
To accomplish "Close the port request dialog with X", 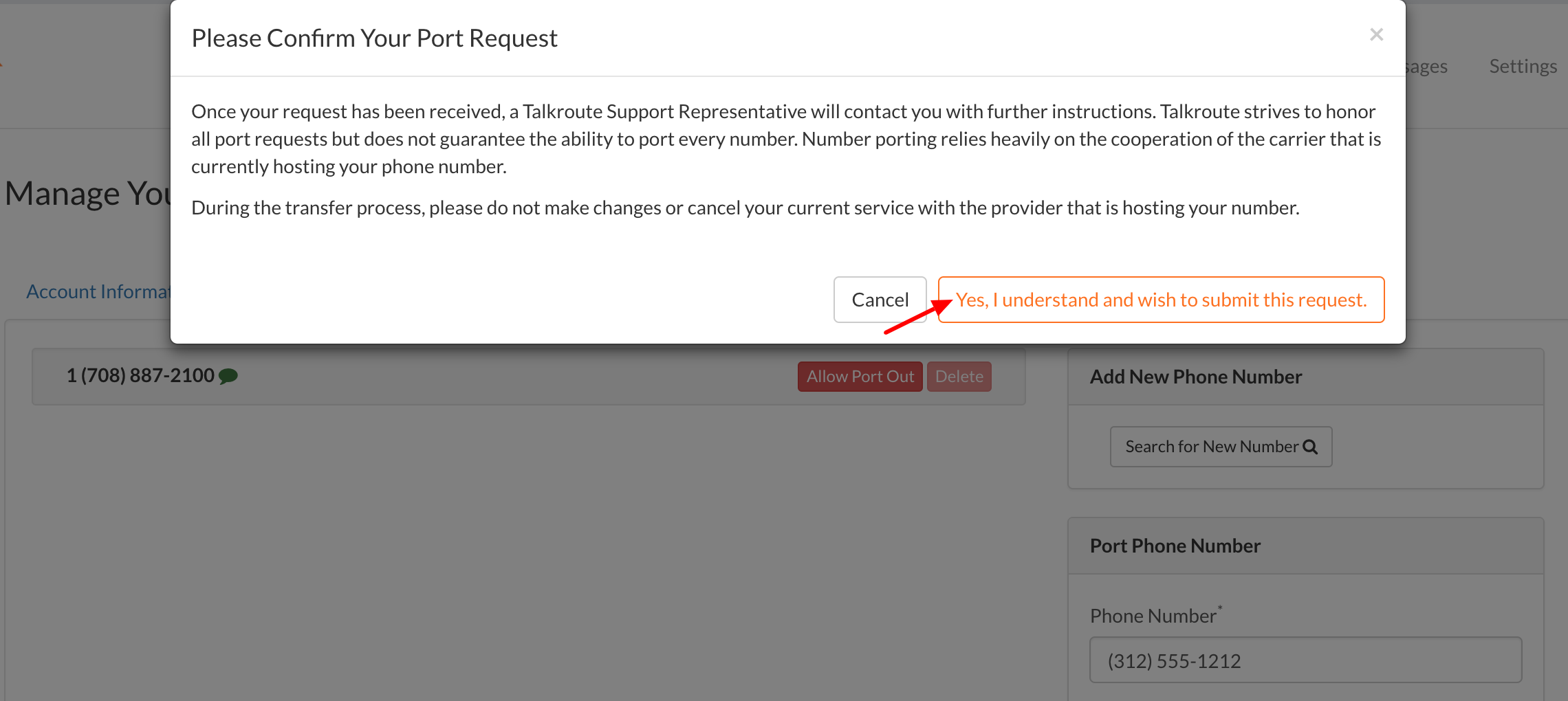I will 1376,34.
